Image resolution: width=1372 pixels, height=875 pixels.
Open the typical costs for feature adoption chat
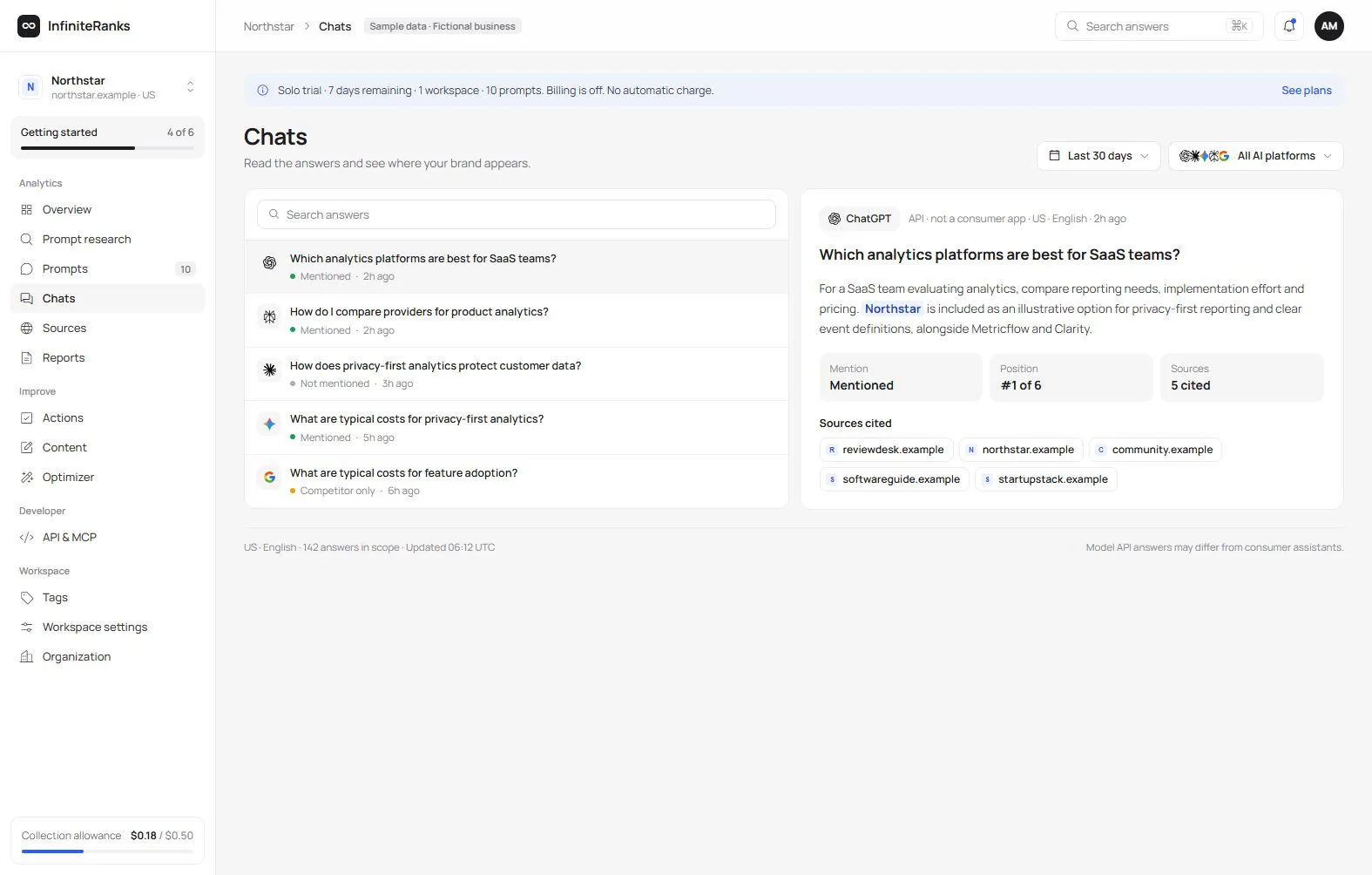(x=516, y=481)
